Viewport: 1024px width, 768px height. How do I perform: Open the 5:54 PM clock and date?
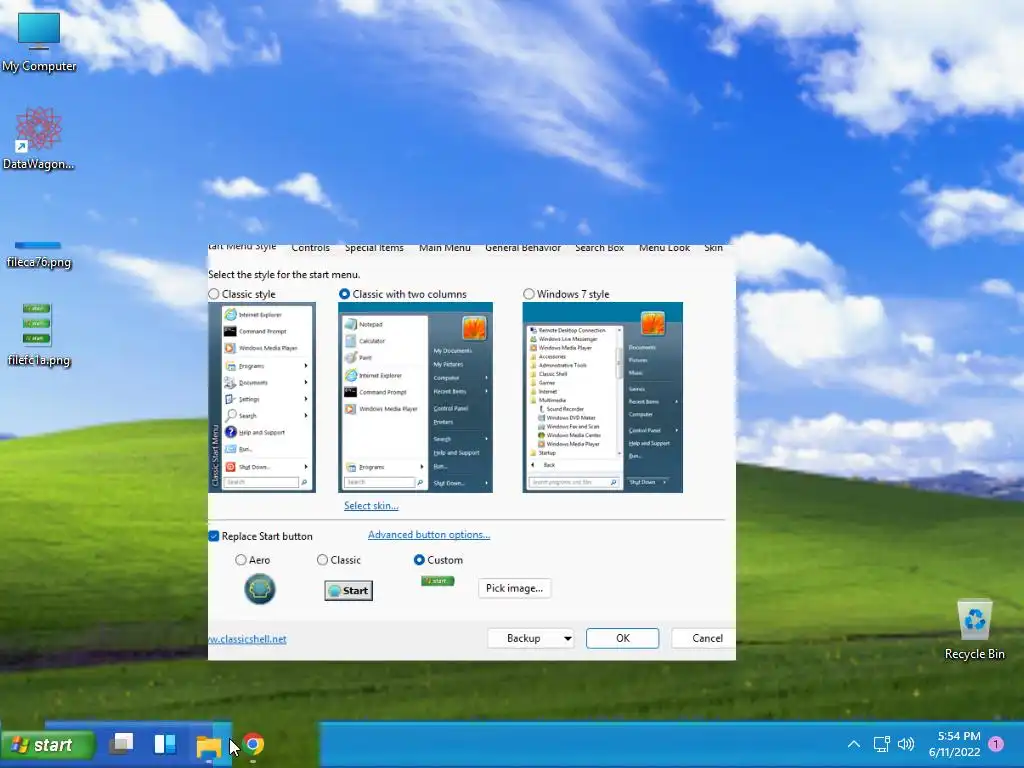pos(955,744)
